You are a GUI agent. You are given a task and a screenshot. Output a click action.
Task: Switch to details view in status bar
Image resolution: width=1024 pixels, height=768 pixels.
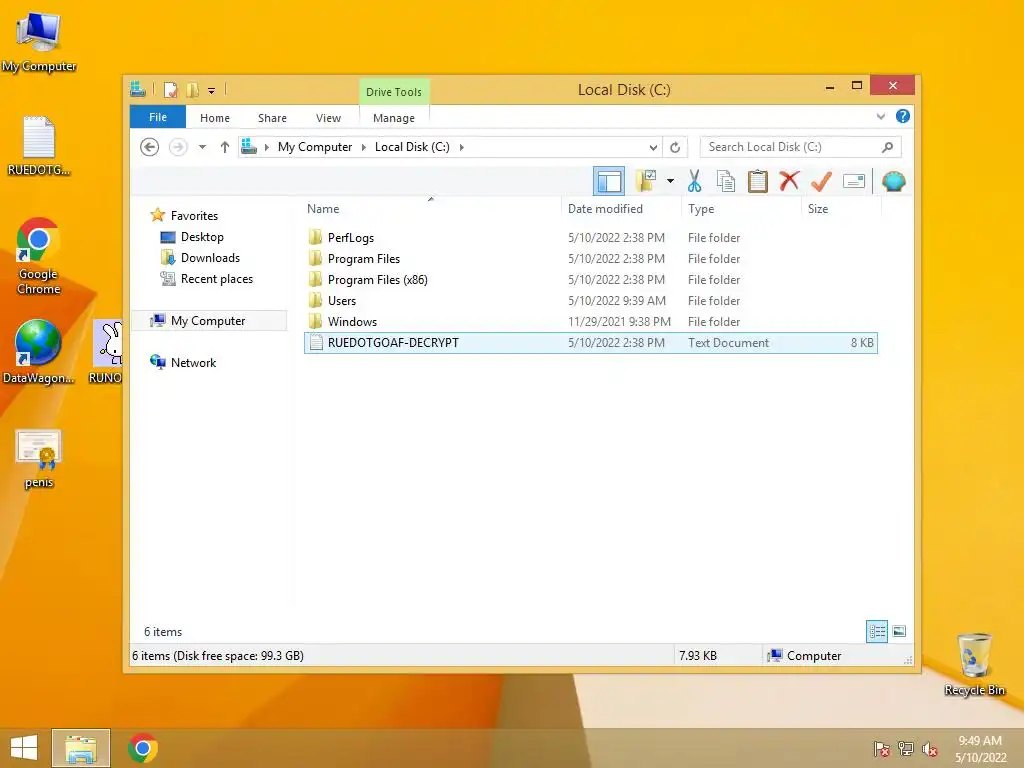877,632
